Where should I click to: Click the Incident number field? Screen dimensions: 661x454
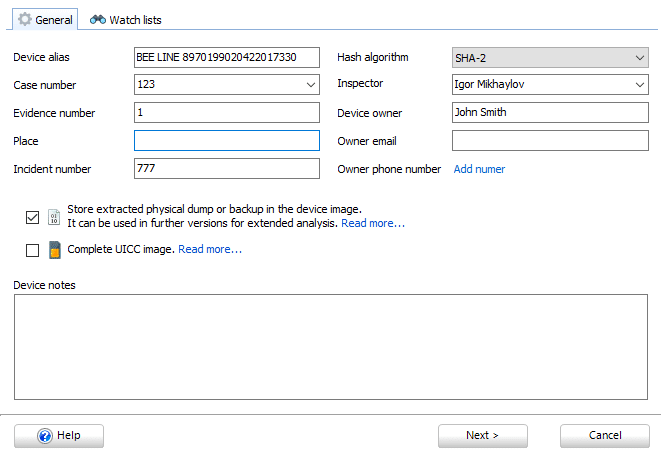point(227,169)
